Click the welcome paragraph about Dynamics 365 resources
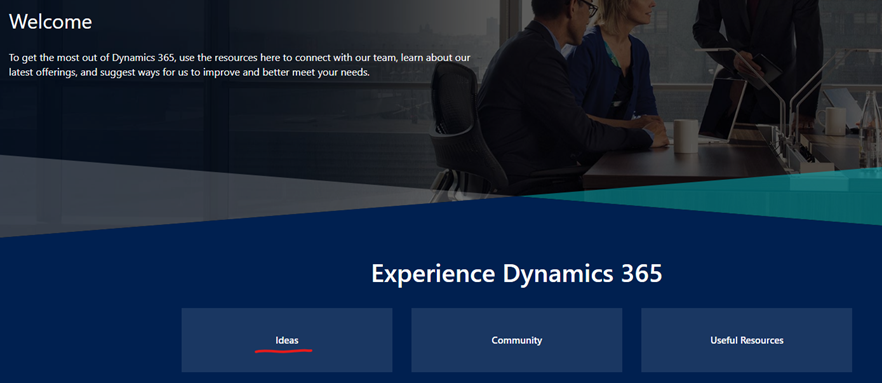This screenshot has width=882, height=383. pos(240,65)
